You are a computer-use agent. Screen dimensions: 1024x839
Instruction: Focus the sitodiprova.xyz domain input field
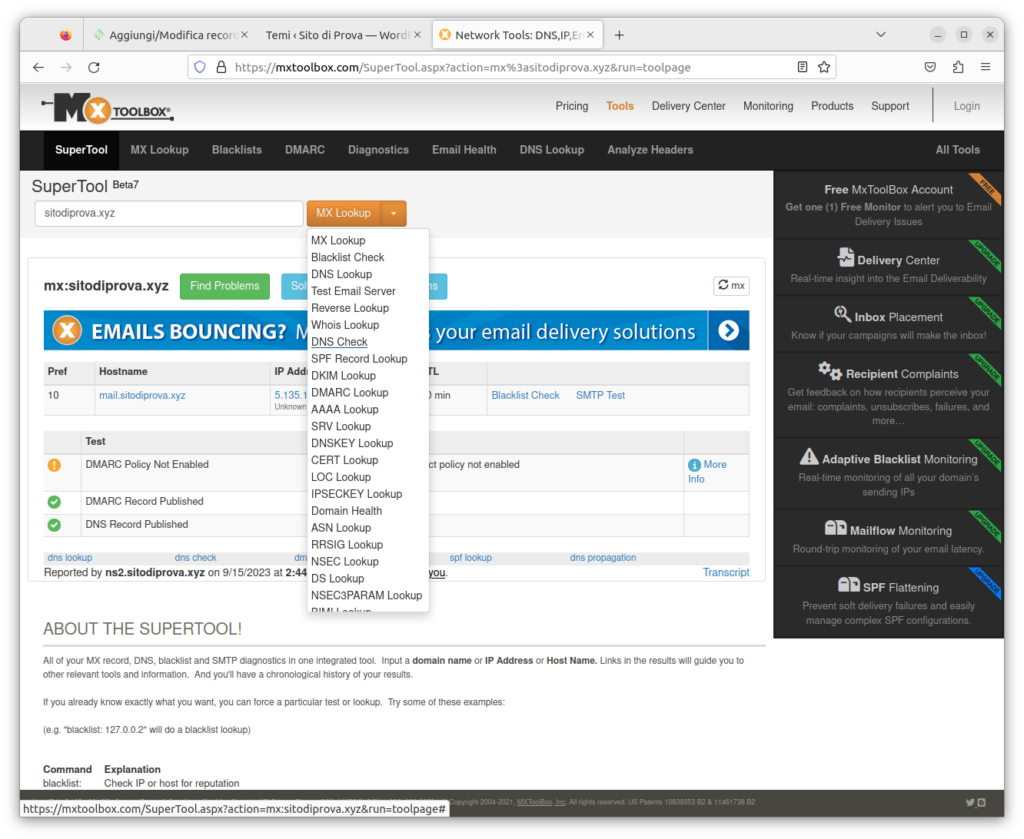point(168,214)
